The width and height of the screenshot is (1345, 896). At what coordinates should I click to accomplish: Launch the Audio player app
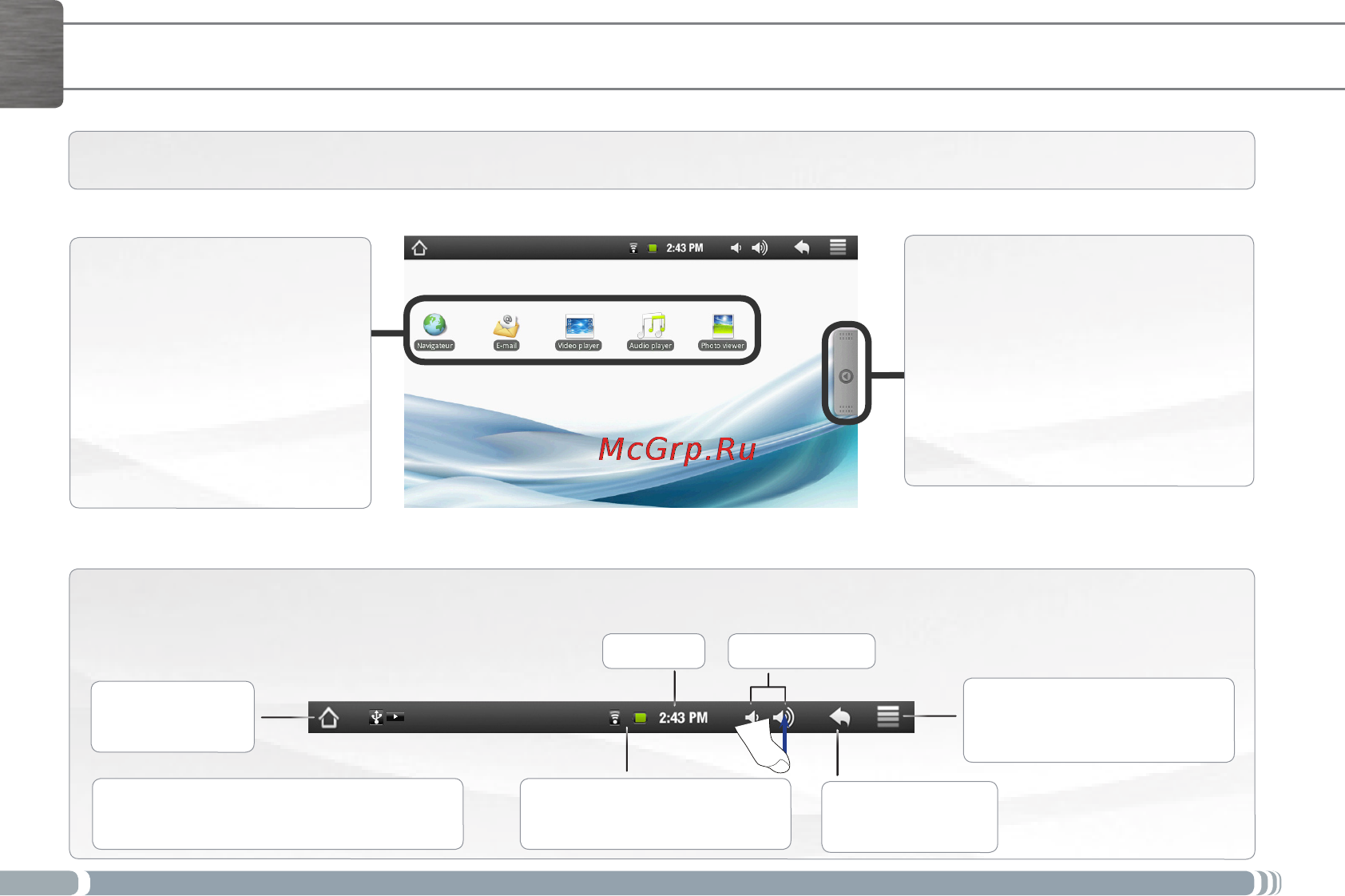pos(651,331)
